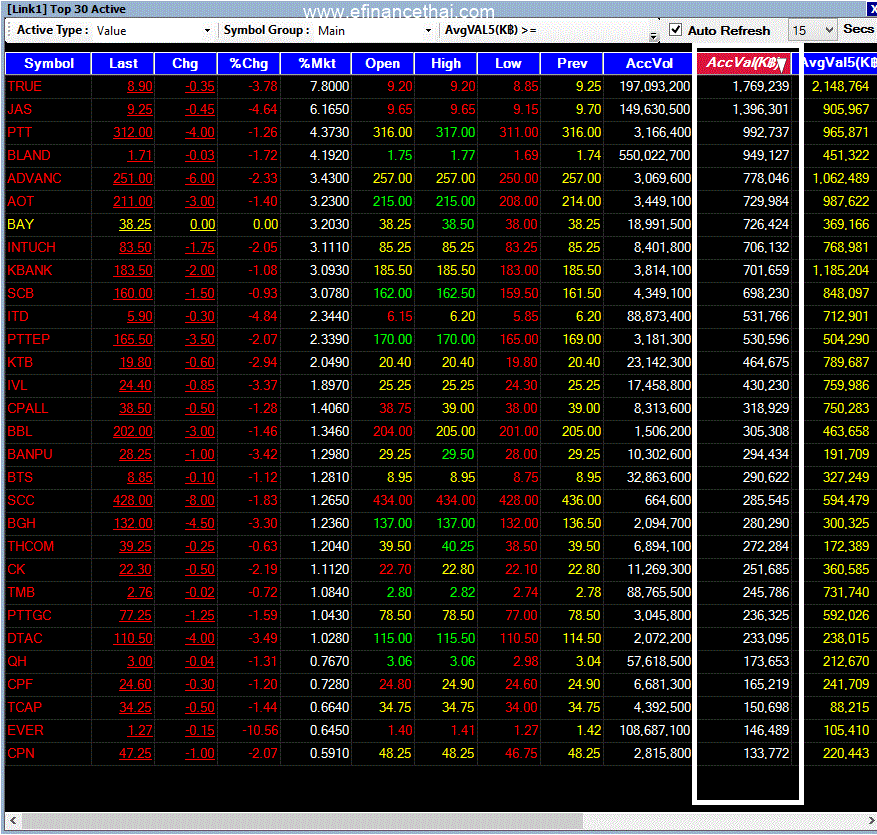Toggle the Auto Refresh checkbox
The width and height of the screenshot is (877, 835).
coord(676,30)
